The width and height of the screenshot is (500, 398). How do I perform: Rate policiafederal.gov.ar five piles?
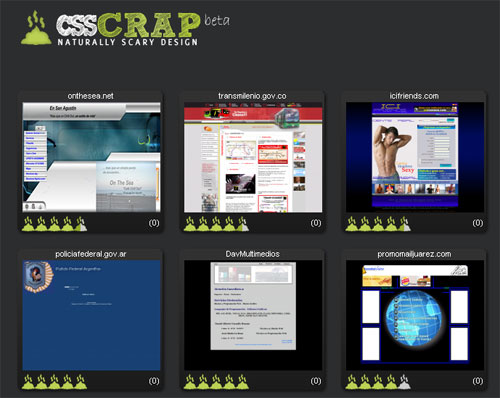[81, 382]
